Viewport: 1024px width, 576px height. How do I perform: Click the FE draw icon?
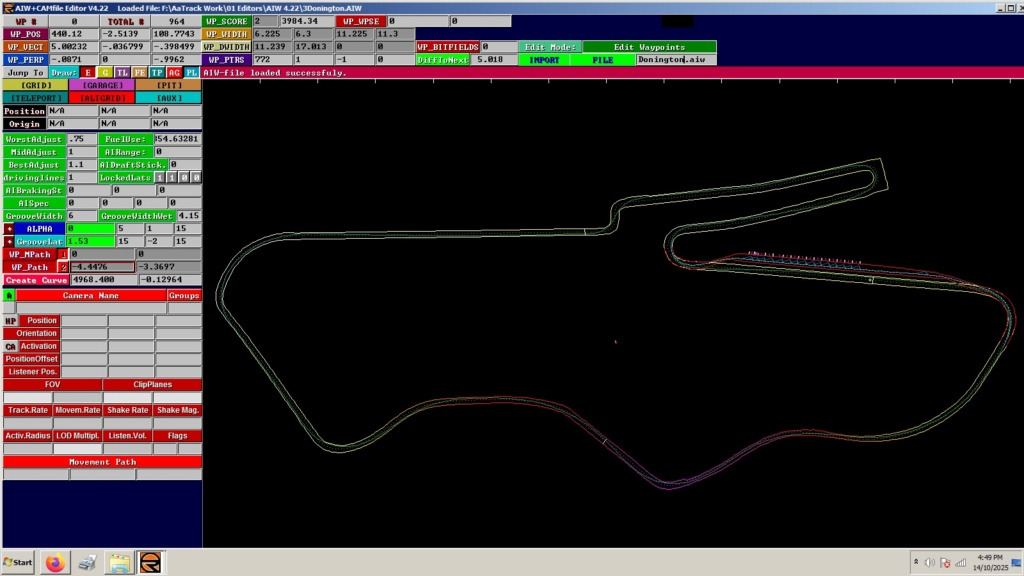(140, 73)
